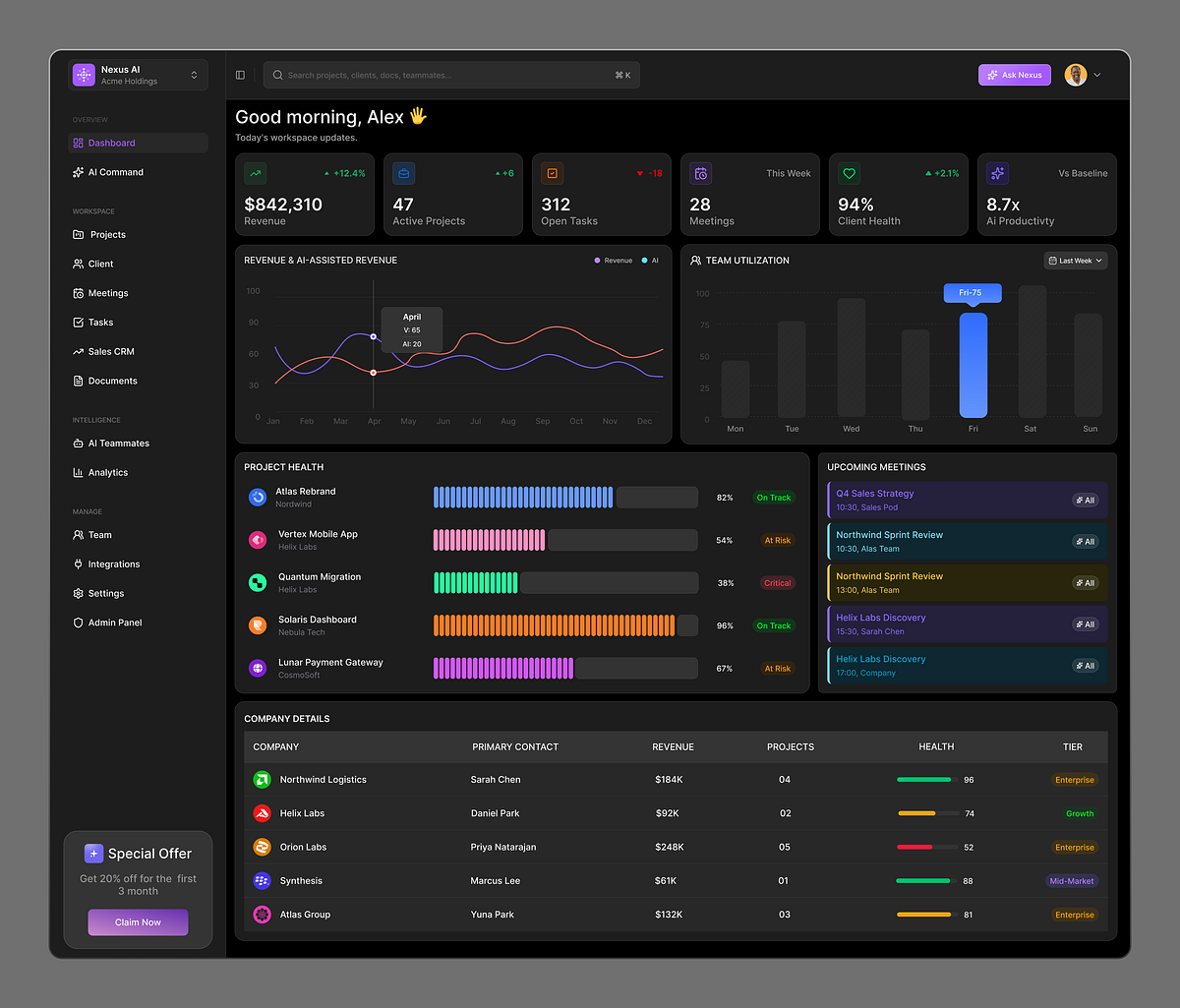Click the Revenue card trend icon
Screen dimensions: 1180x1008
click(256, 173)
